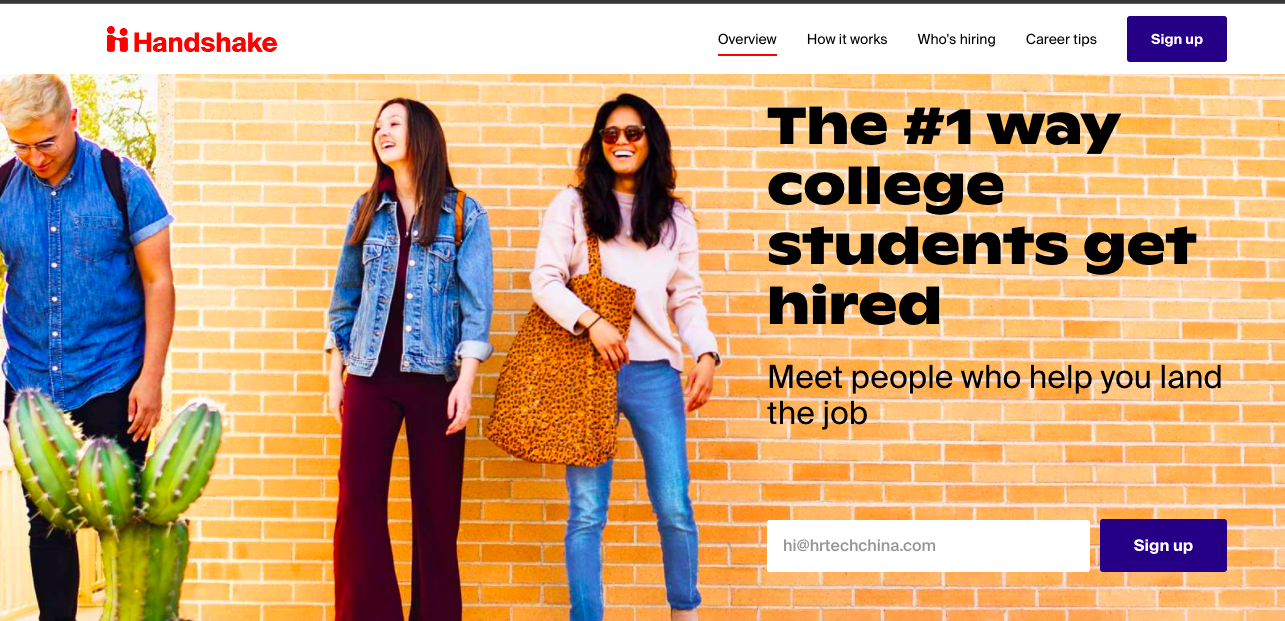1285x621 pixels.
Task: Select the Career tips nav link
Action: (x=1061, y=39)
